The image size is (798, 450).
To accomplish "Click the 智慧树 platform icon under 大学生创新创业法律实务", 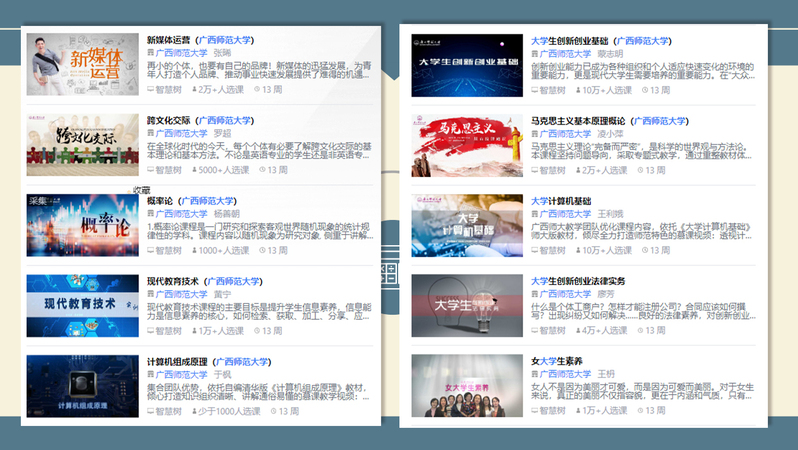I will [535, 330].
